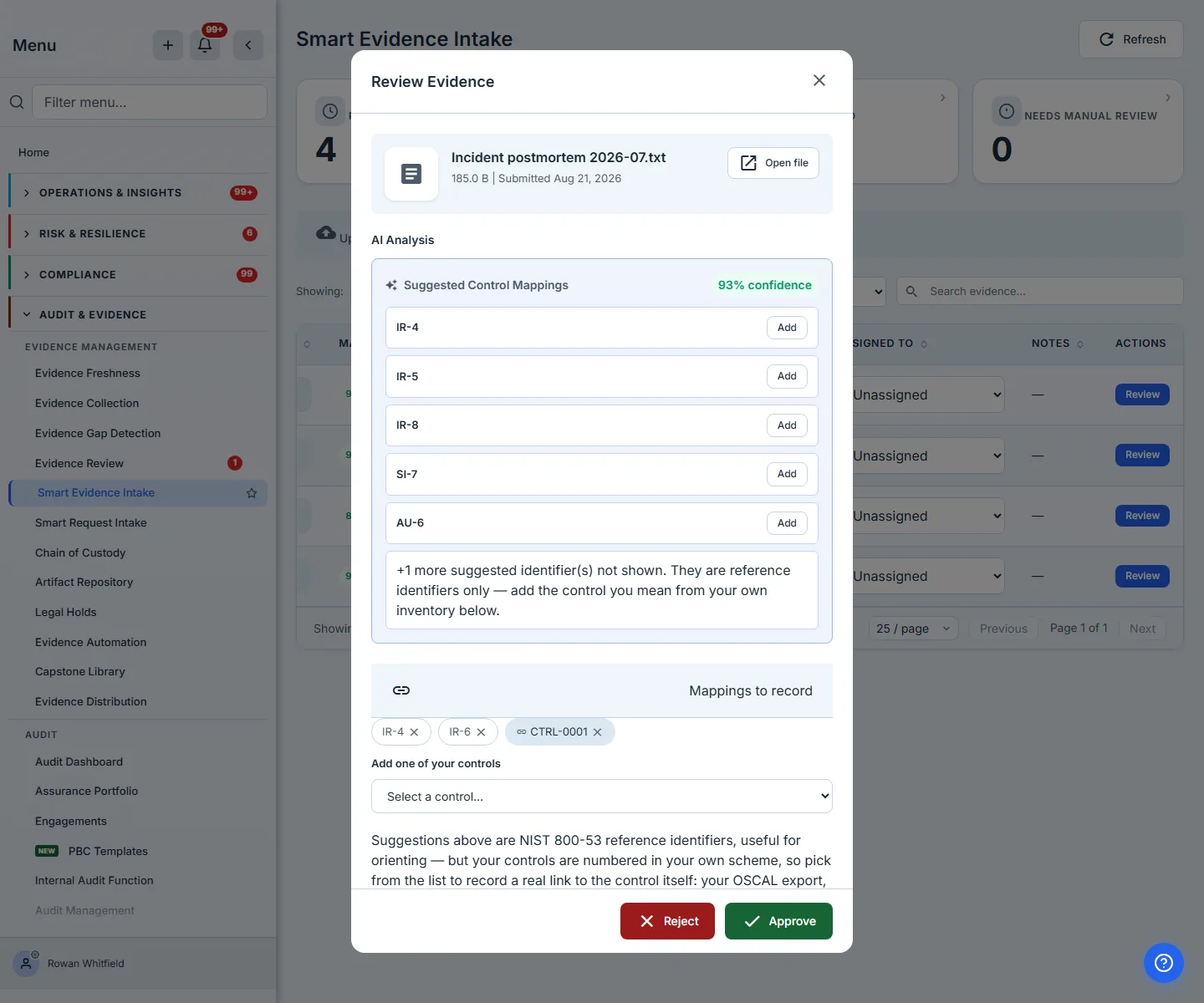This screenshot has width=1204, height=1003.
Task: Collapse Audit & Evidence section
Action: tap(138, 315)
